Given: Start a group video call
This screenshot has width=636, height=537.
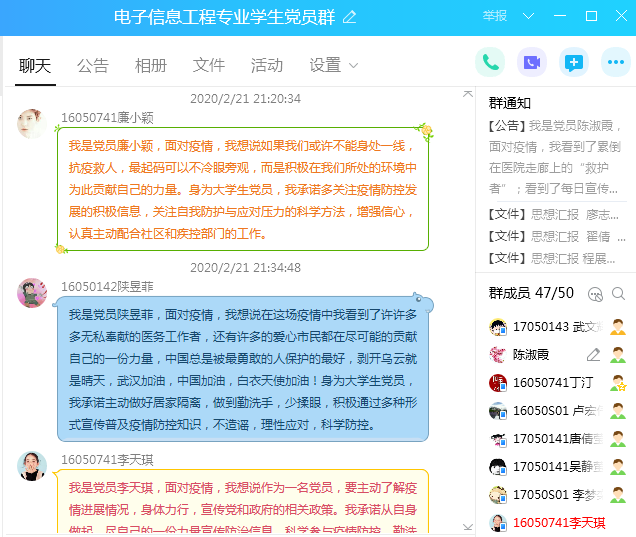Looking at the screenshot, I should [532, 62].
